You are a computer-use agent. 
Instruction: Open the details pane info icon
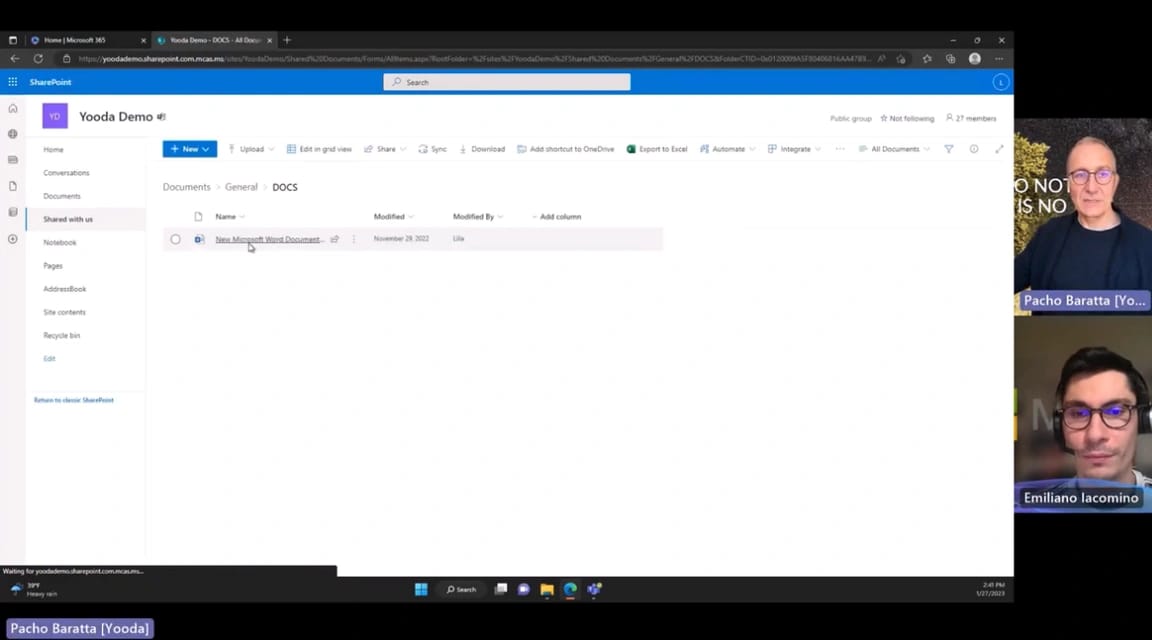(x=974, y=149)
